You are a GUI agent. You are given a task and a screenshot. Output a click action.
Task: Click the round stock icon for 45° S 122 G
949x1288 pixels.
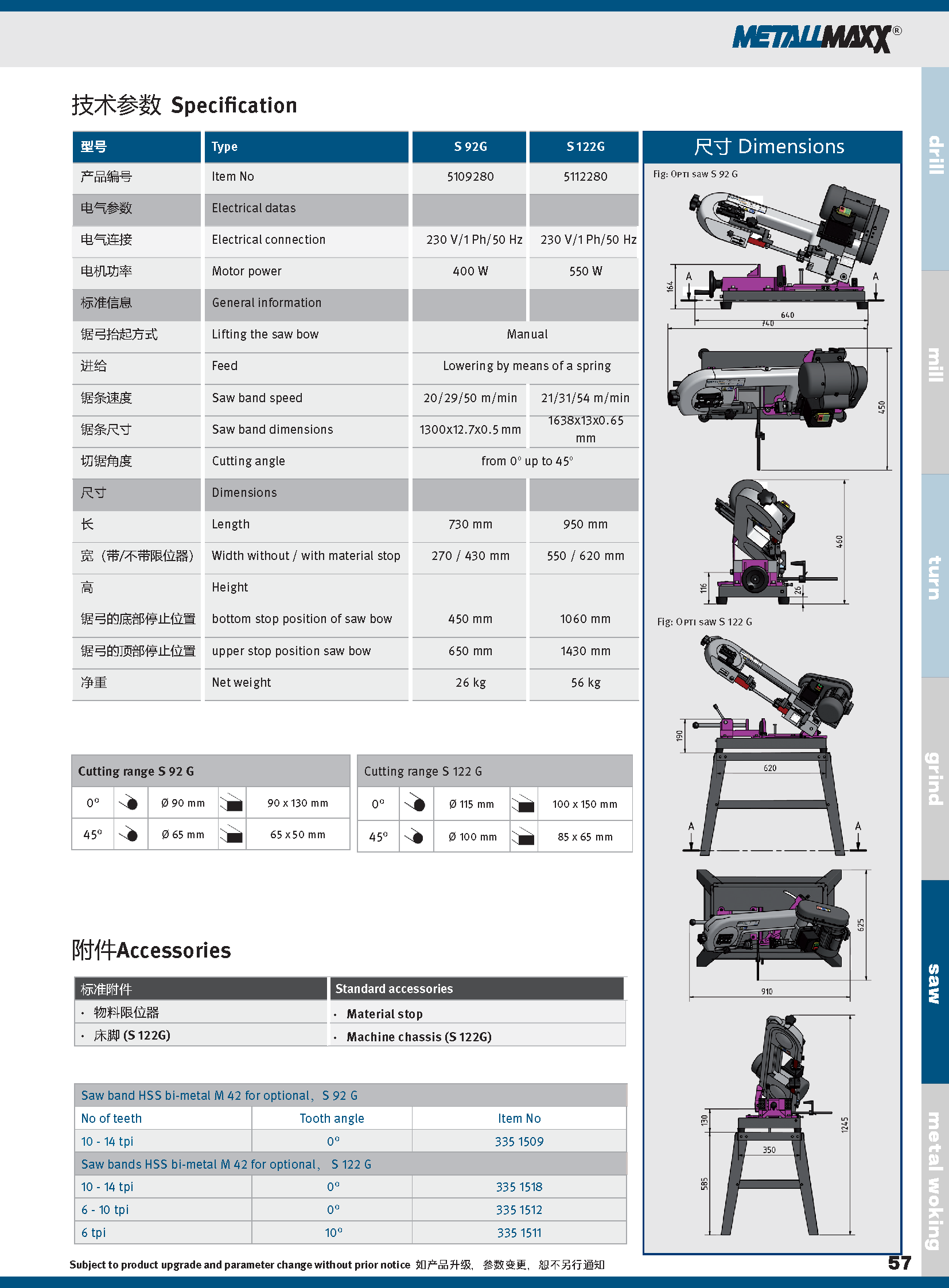click(416, 836)
